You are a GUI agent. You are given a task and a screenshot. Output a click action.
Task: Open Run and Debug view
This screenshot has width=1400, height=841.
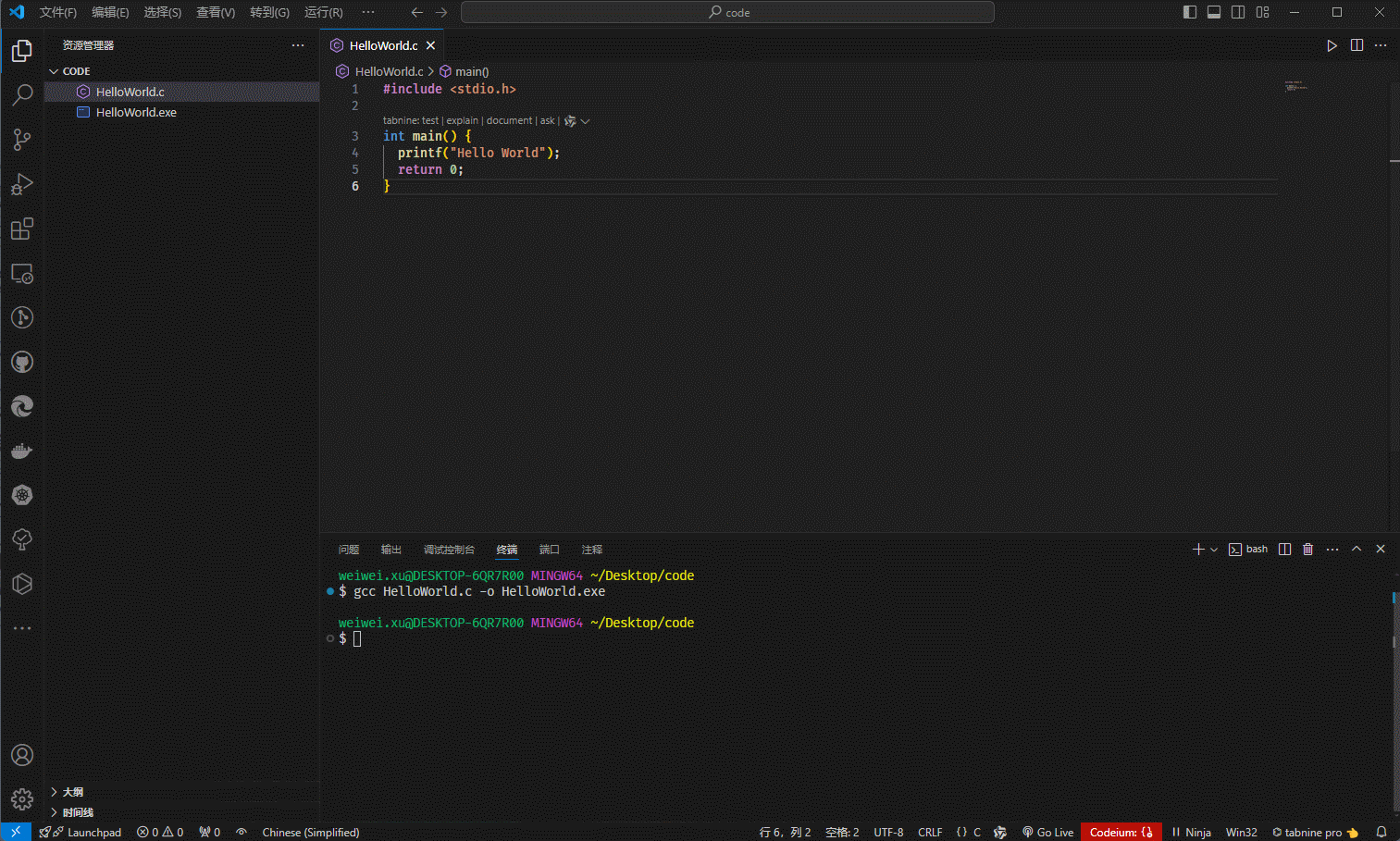(x=22, y=184)
